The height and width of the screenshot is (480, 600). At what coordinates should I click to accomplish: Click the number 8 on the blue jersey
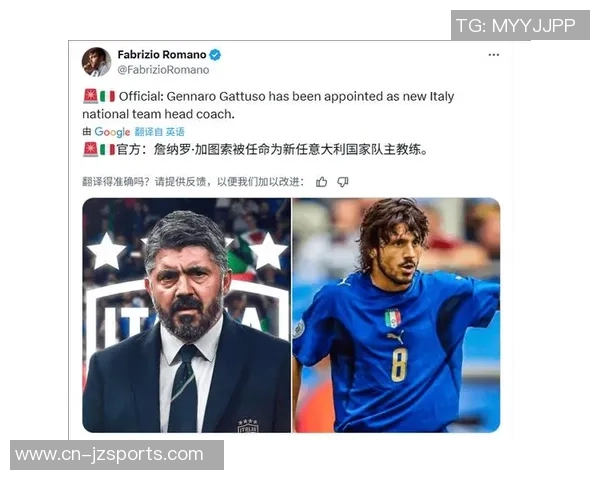(399, 364)
